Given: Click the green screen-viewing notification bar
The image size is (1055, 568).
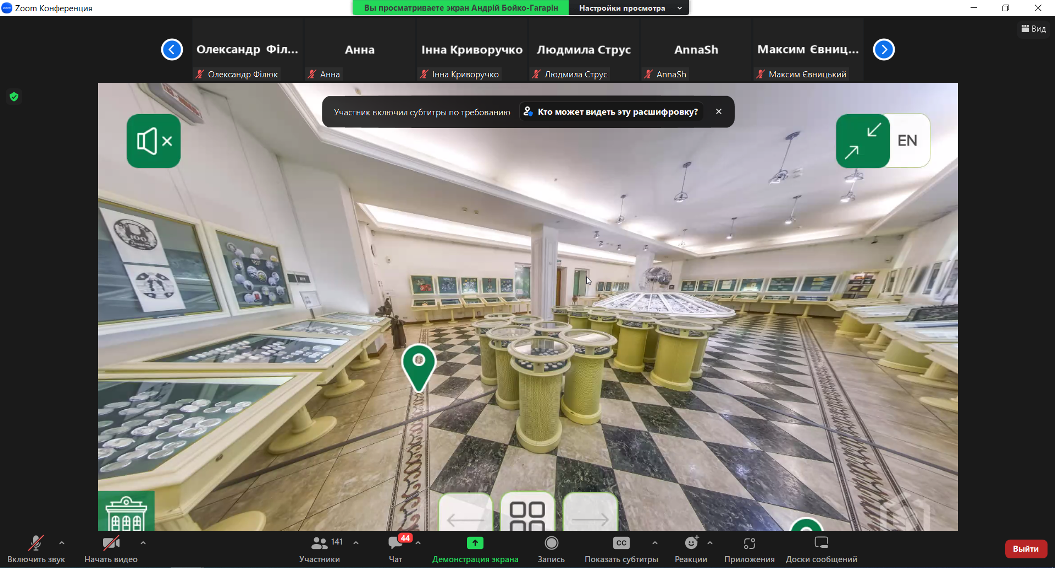Looking at the screenshot, I should [461, 8].
